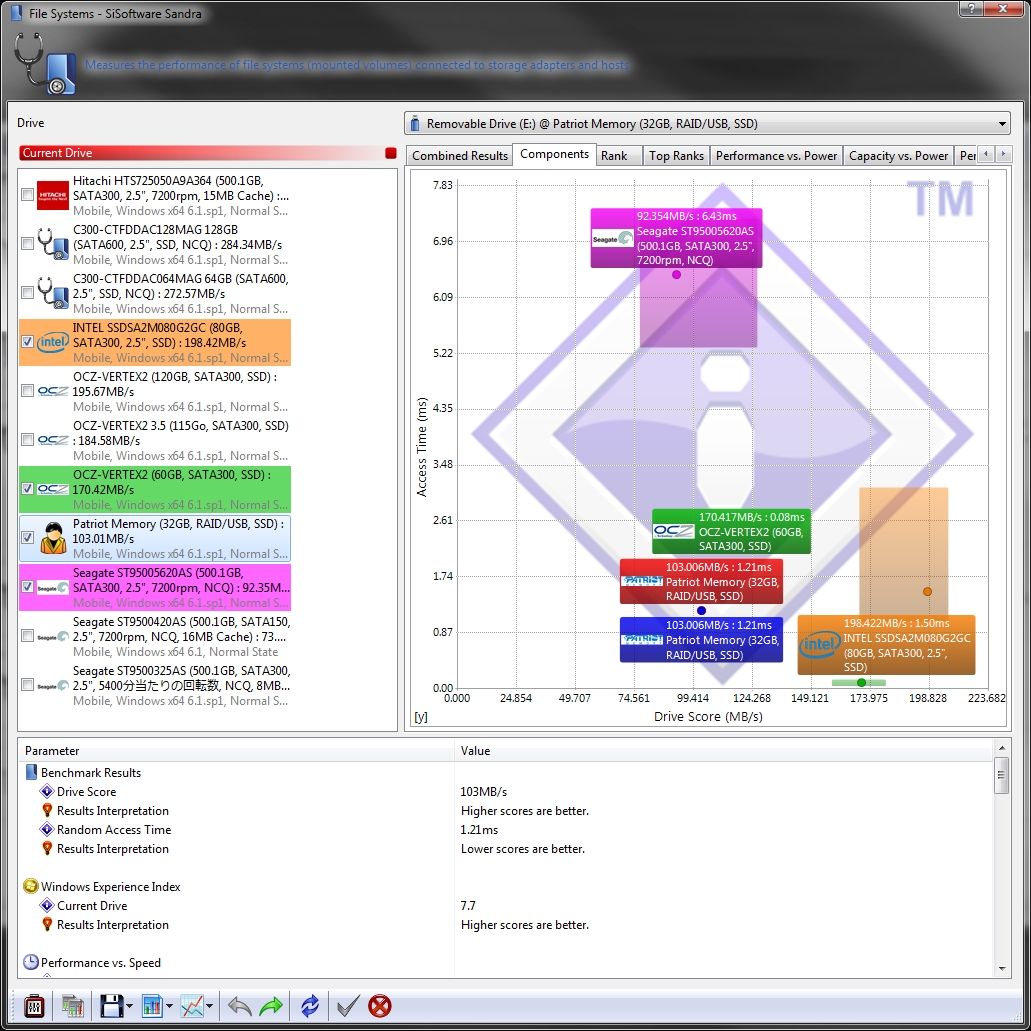Click the tab strip left scroll arrow
Image resolution: width=1031 pixels, height=1031 pixels.
pos(986,155)
